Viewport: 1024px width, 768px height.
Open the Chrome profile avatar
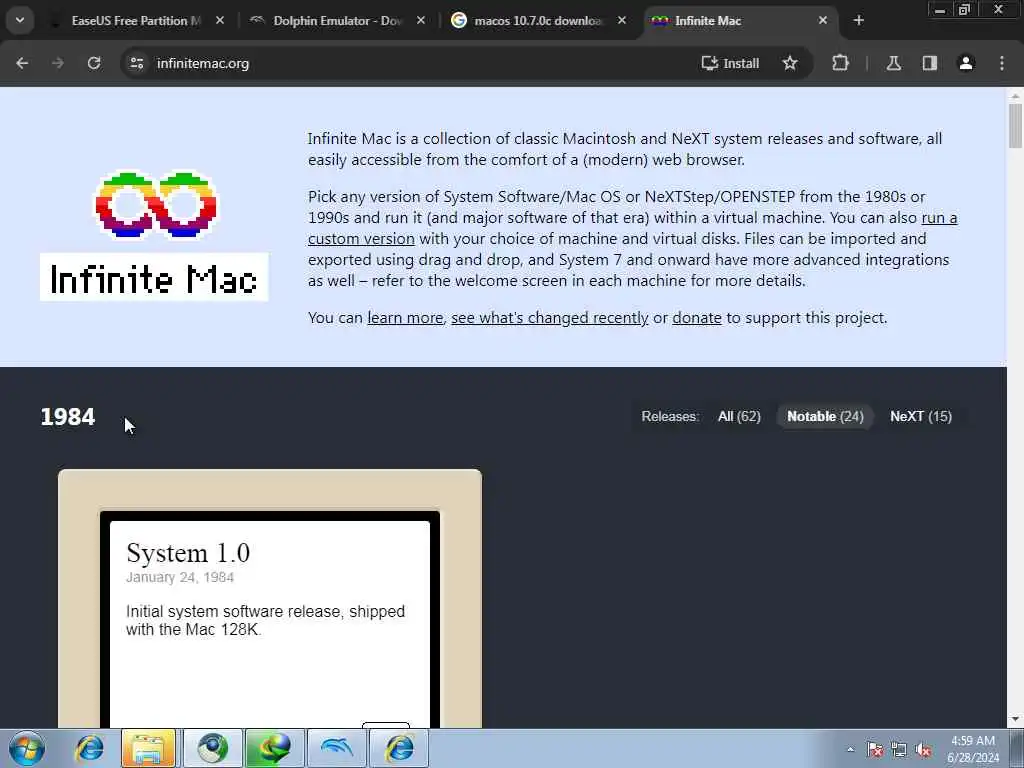pos(966,63)
